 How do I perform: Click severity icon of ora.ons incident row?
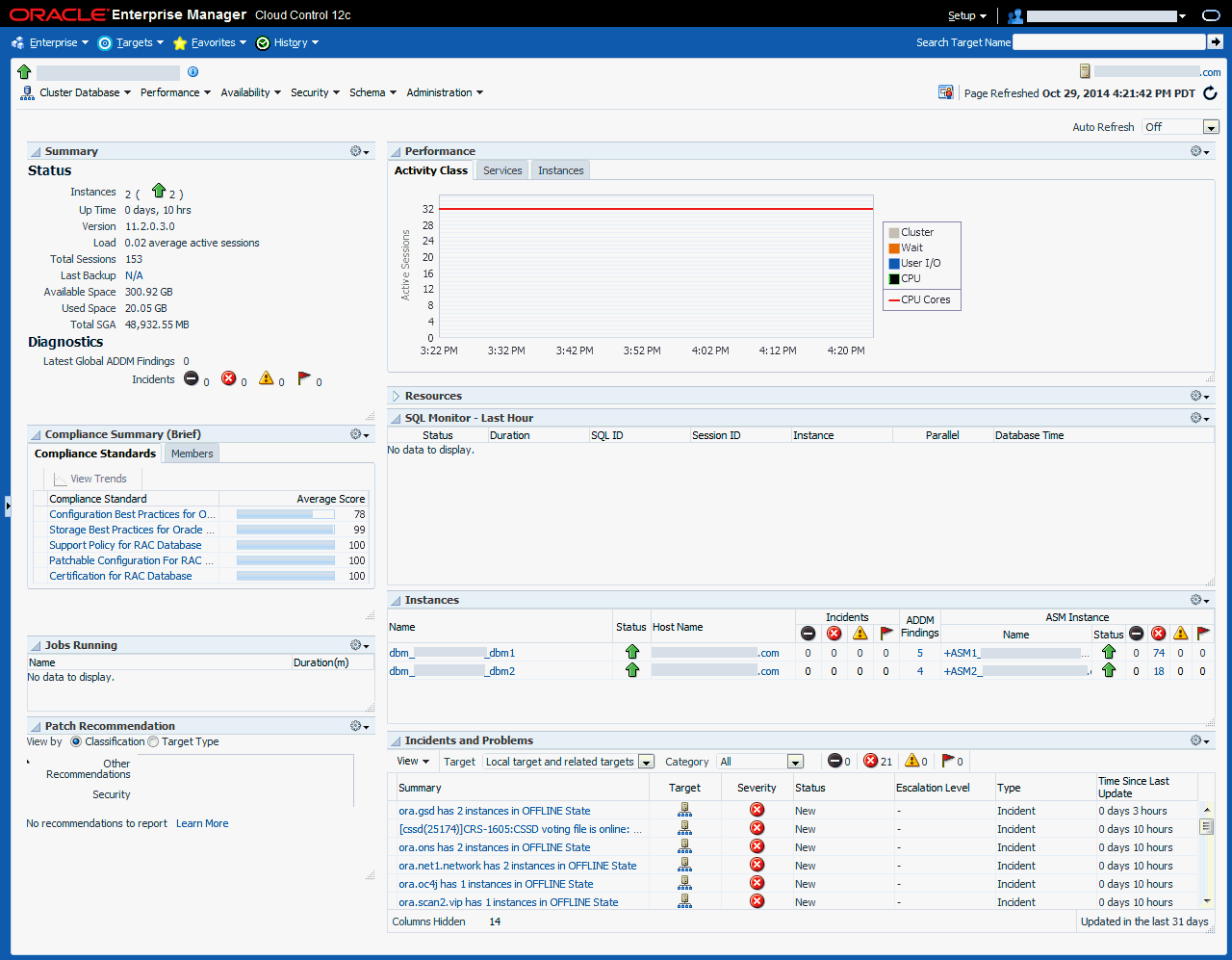(757, 846)
